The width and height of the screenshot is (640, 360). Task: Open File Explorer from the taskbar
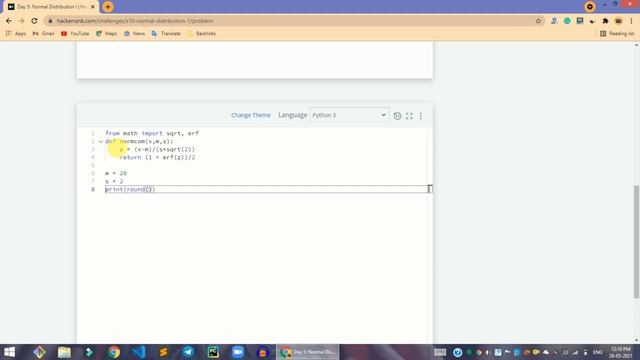pos(64,352)
